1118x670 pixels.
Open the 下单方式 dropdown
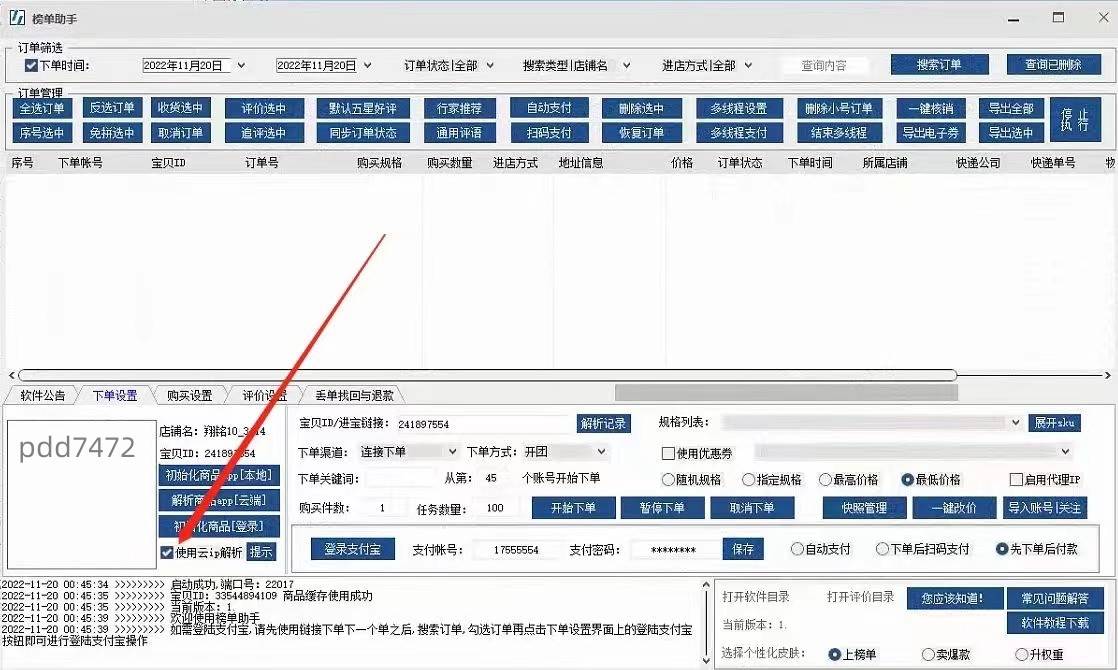point(601,452)
